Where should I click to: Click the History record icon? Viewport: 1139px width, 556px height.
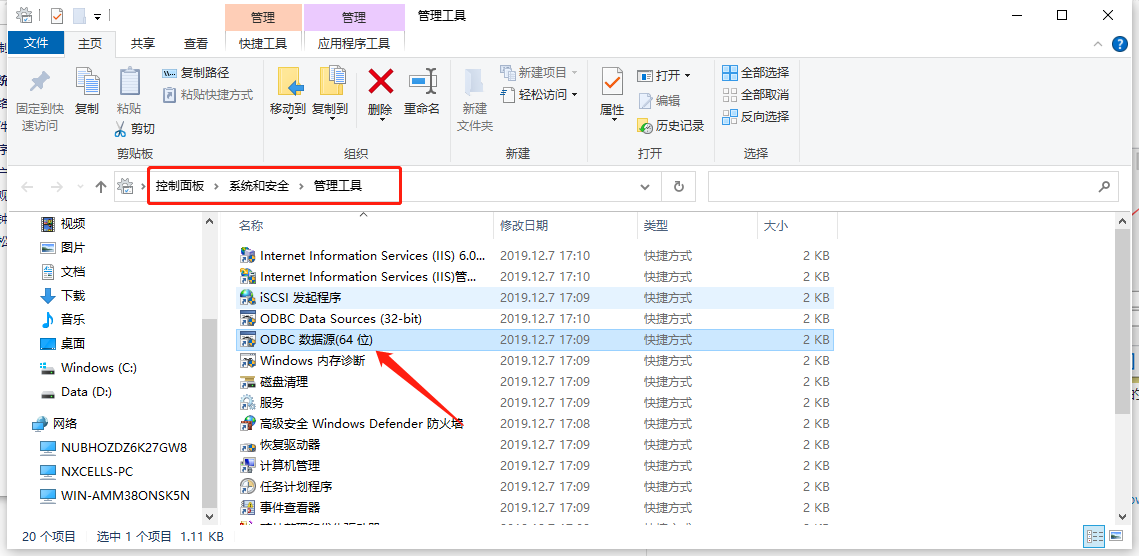click(x=671, y=126)
